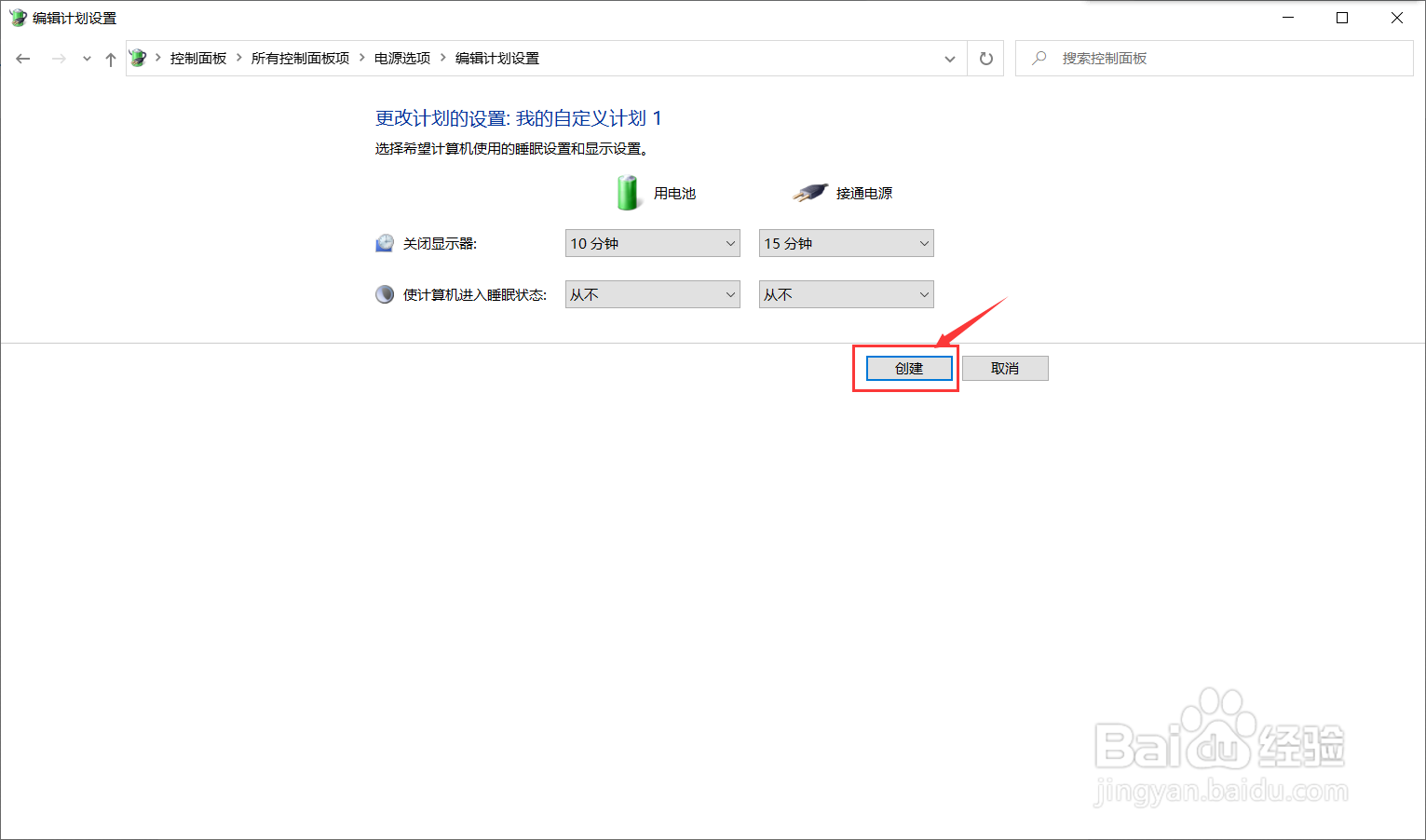Expand the address bar history chevron
Screen dimensions: 1426x840
coord(950,58)
